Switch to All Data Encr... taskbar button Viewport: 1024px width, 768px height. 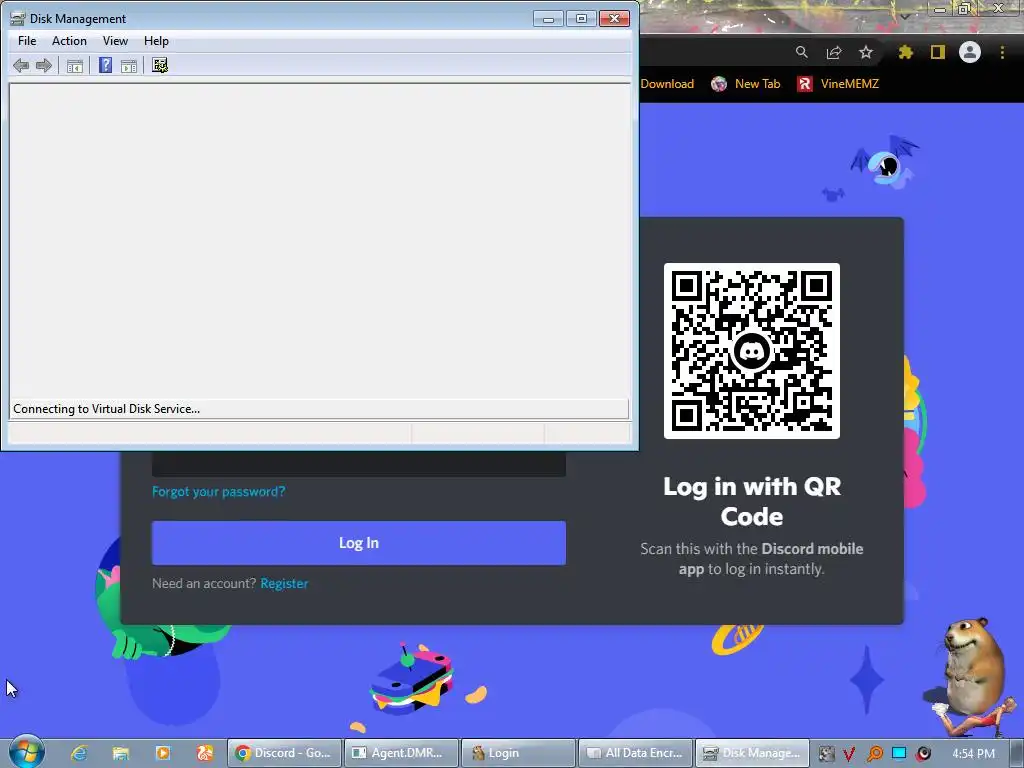point(635,753)
